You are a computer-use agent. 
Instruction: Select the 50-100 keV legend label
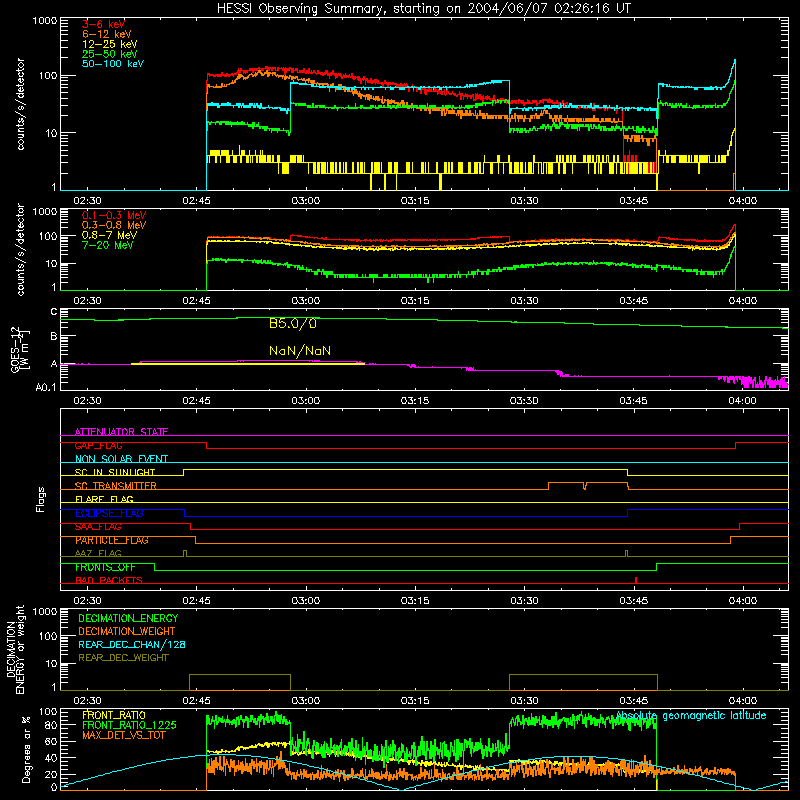point(113,64)
